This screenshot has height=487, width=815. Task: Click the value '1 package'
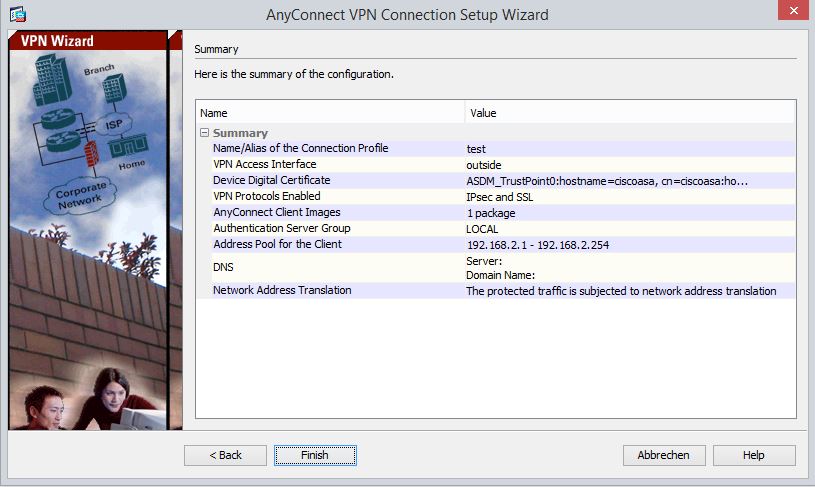(491, 214)
